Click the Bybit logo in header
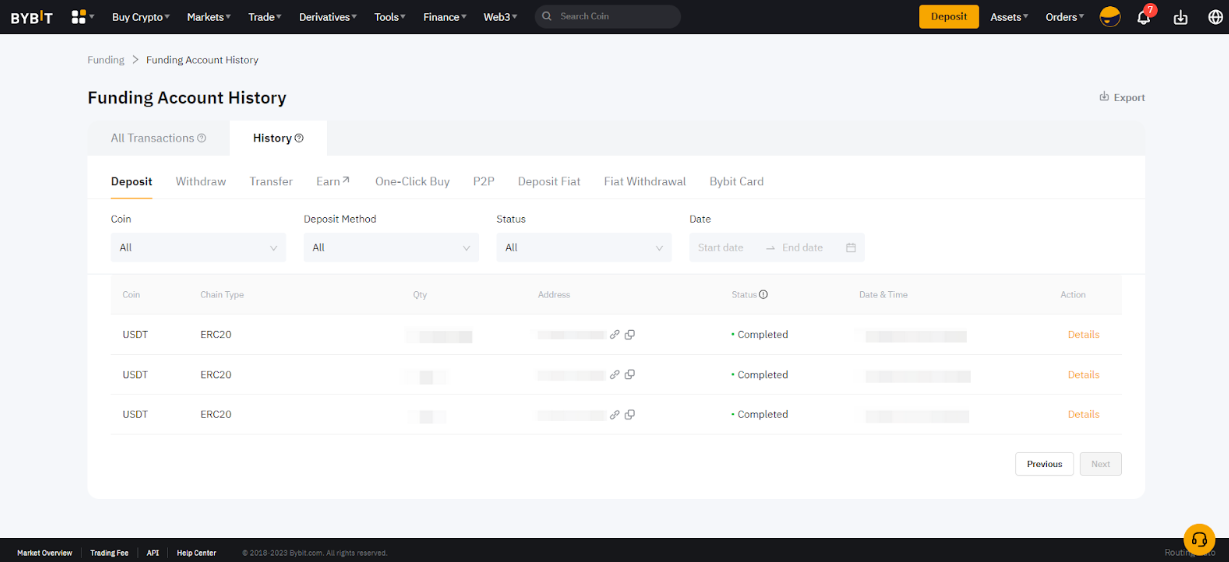This screenshot has height=562, width=1229. (31, 17)
